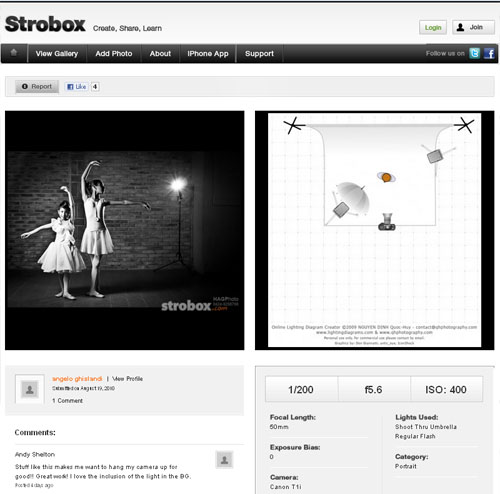Click angelo ghislandi's avatar placeholder
This screenshot has height=494, width=500.
pos(30,389)
